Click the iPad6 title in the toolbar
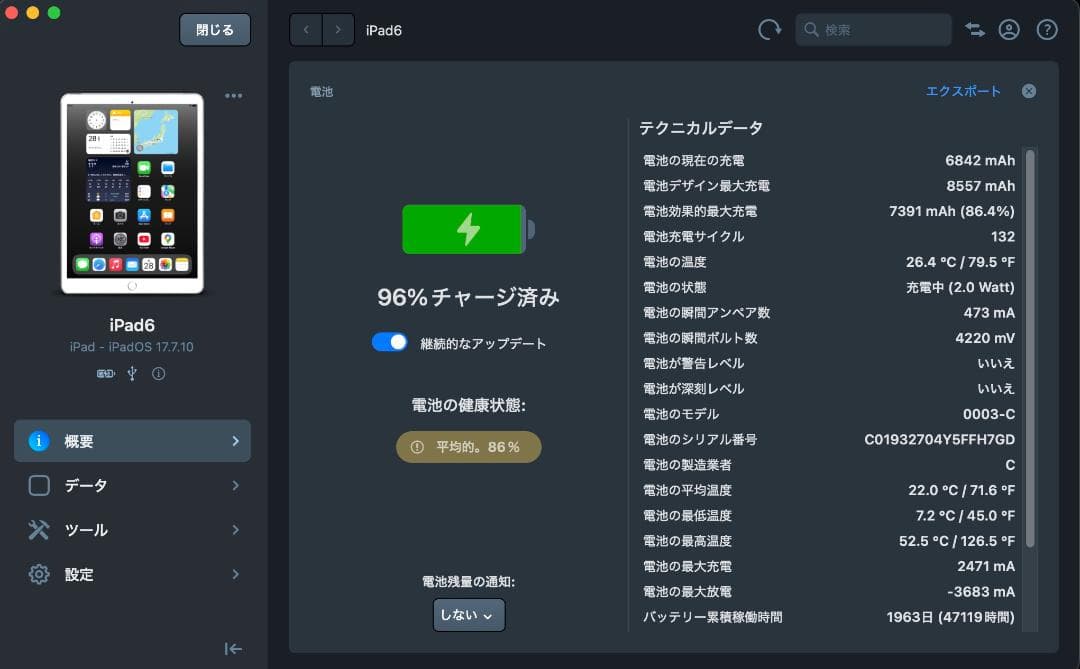 click(384, 30)
